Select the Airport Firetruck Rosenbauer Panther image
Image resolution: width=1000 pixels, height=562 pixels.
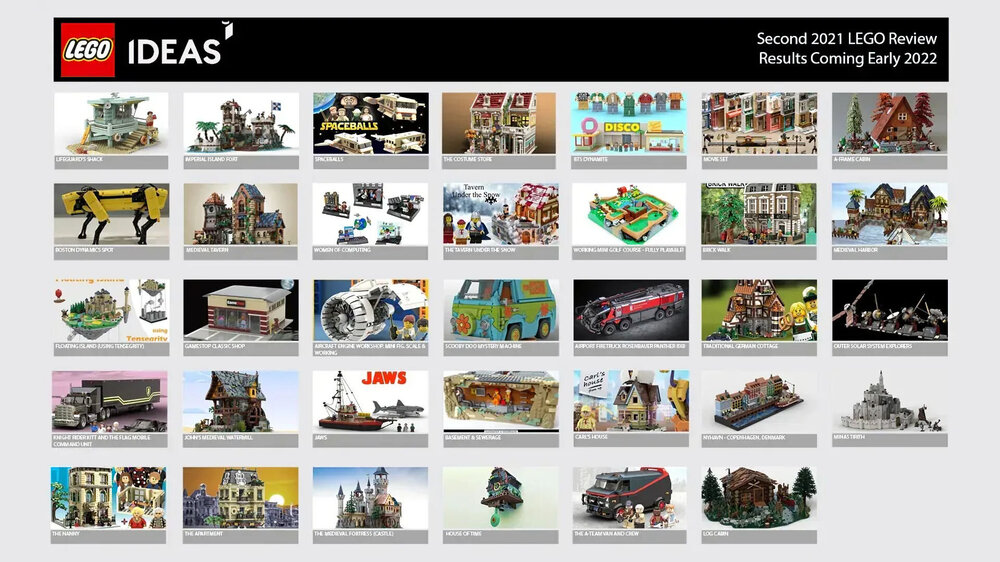pos(631,310)
